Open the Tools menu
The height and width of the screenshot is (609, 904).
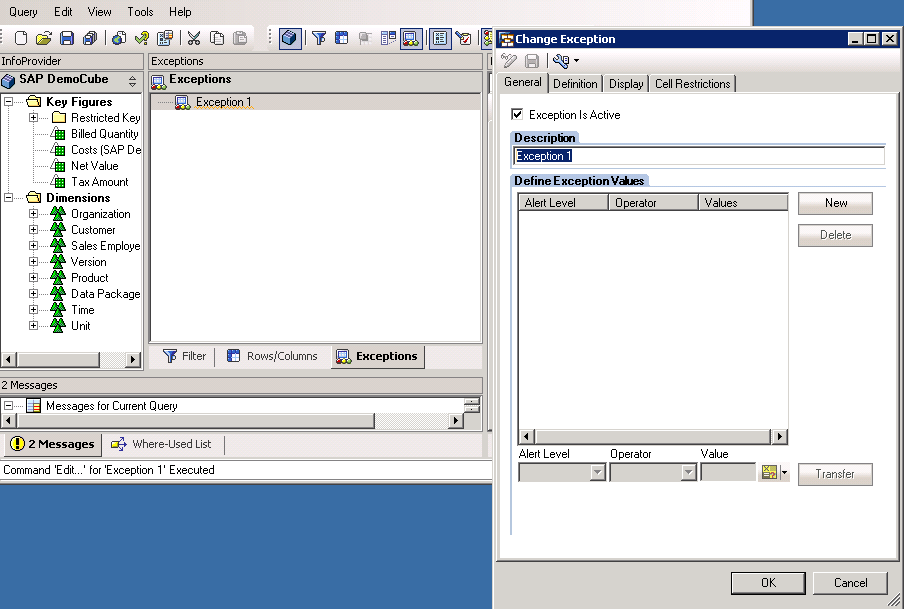point(140,12)
